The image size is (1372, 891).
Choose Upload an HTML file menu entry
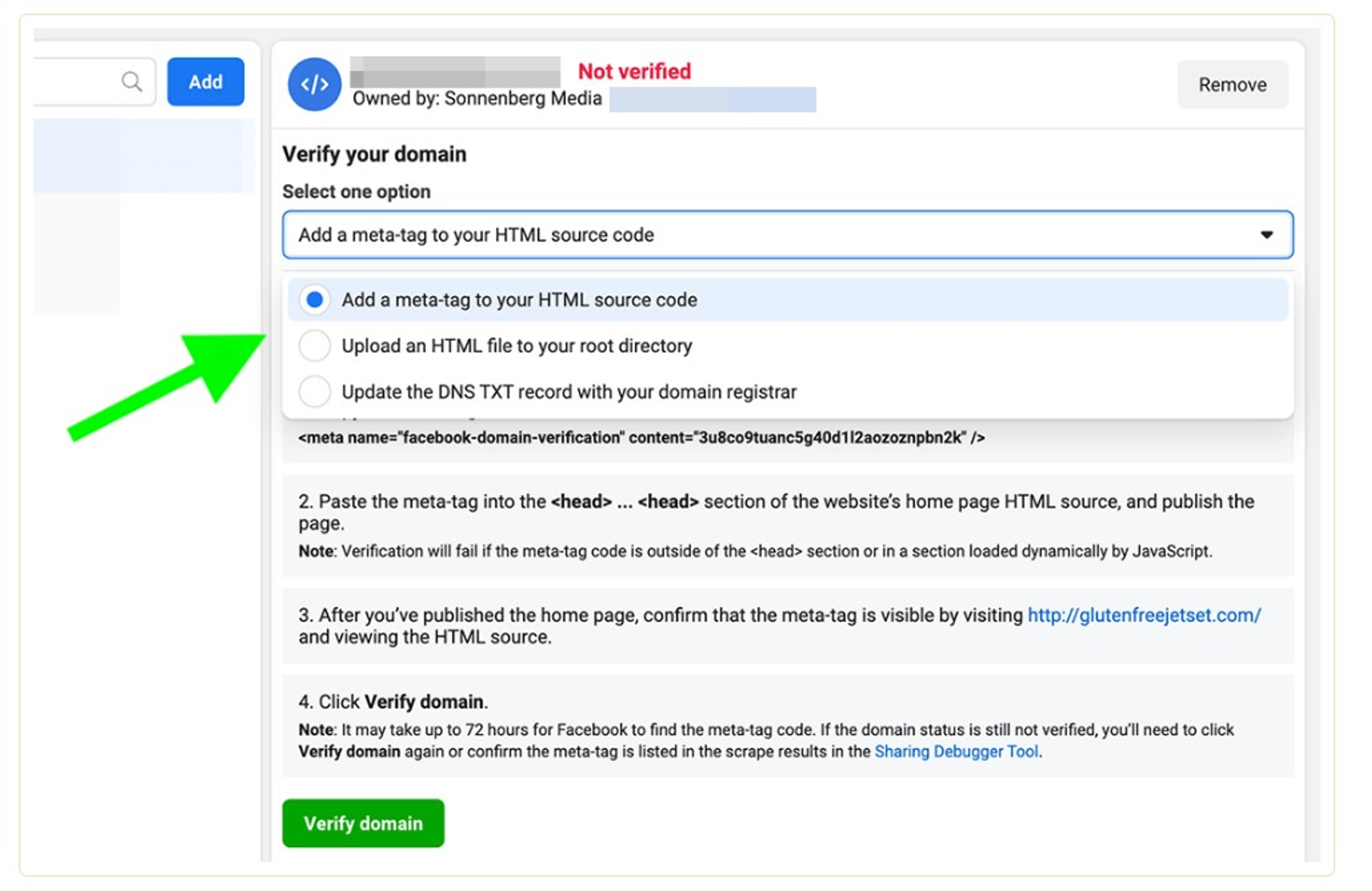point(787,346)
